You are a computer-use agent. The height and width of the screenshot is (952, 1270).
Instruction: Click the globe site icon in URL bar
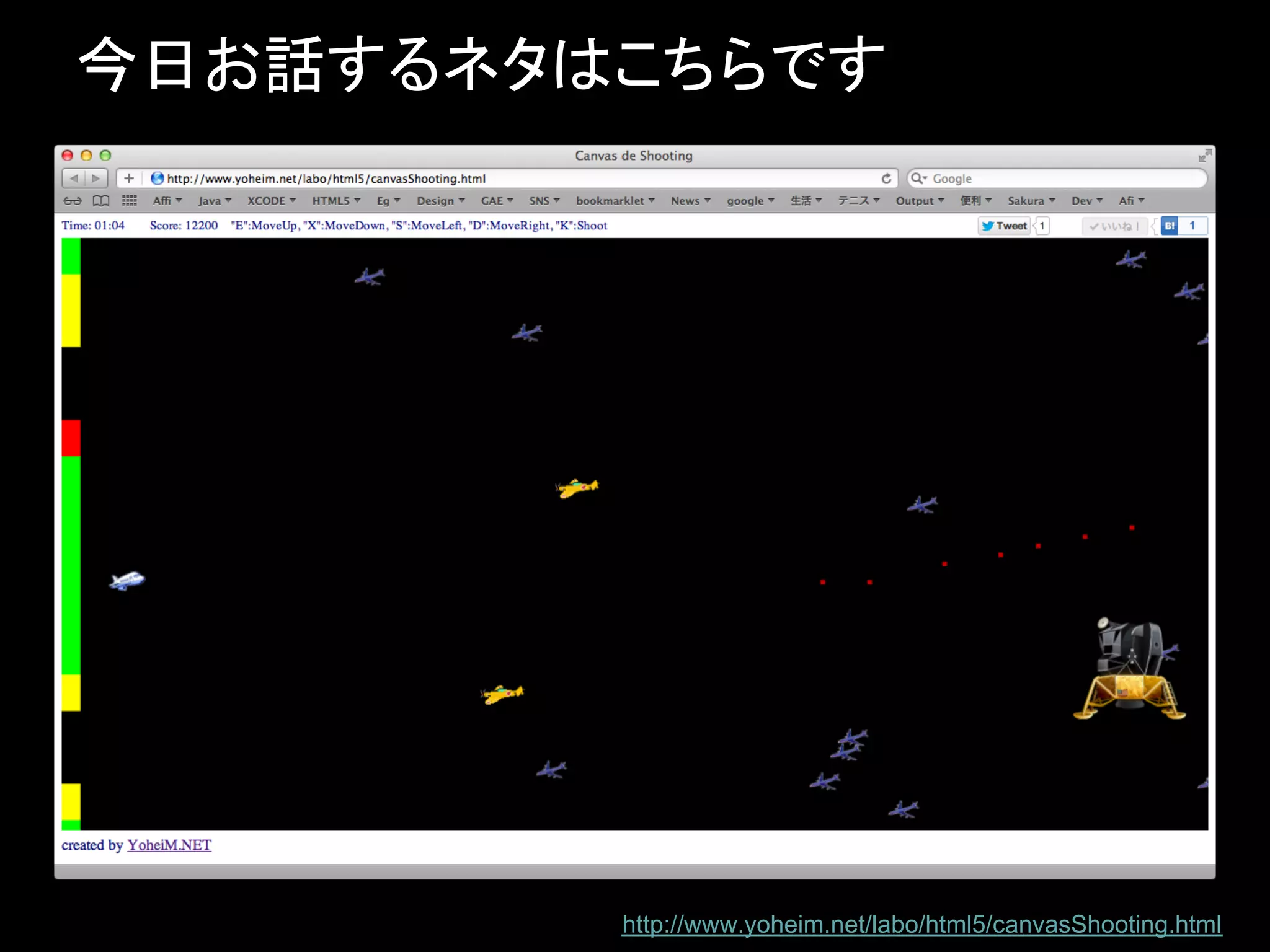click(158, 178)
